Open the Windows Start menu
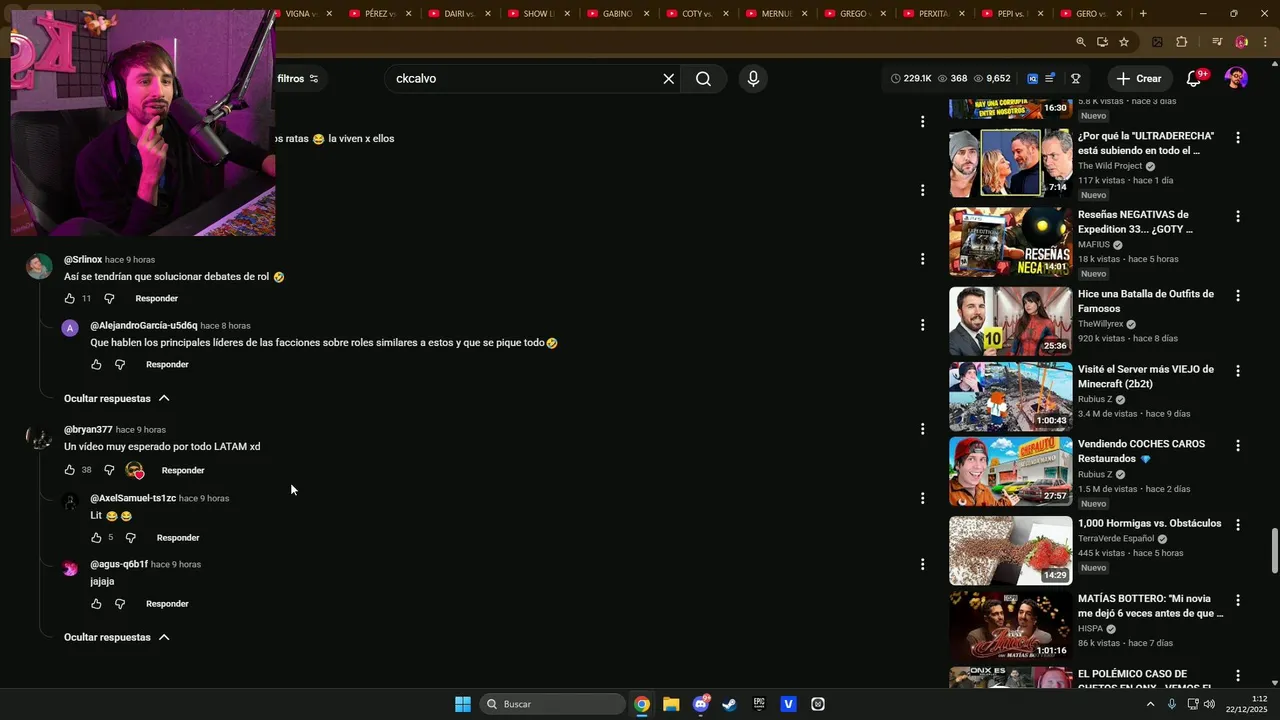This screenshot has height=720, width=1280. 463,704
